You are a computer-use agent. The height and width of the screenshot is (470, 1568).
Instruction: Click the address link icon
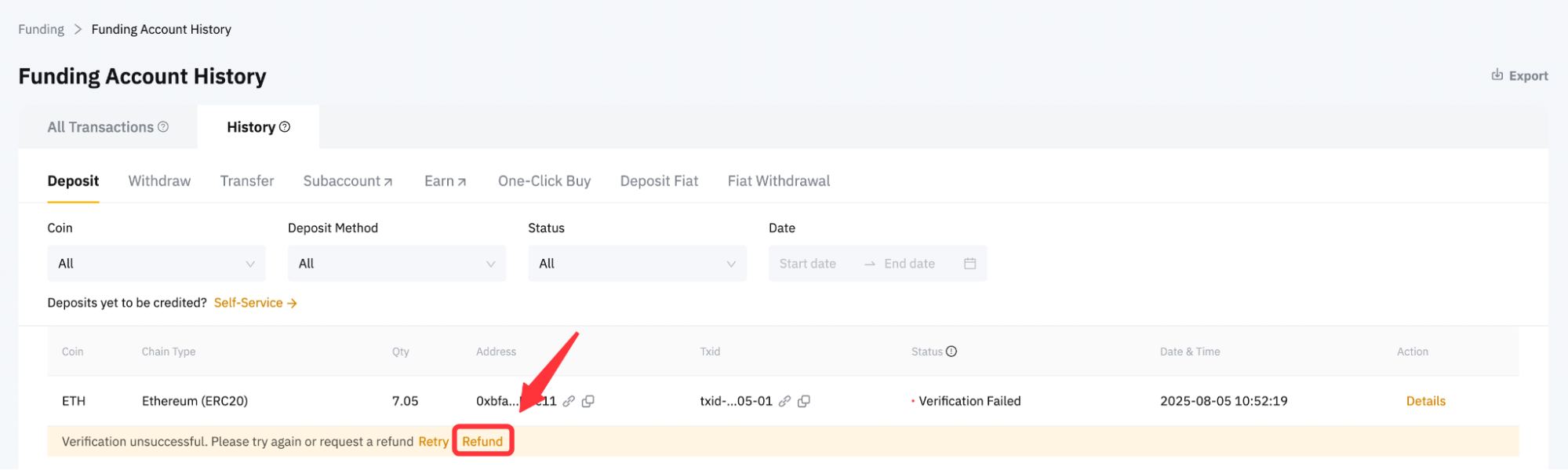pyautogui.click(x=569, y=401)
